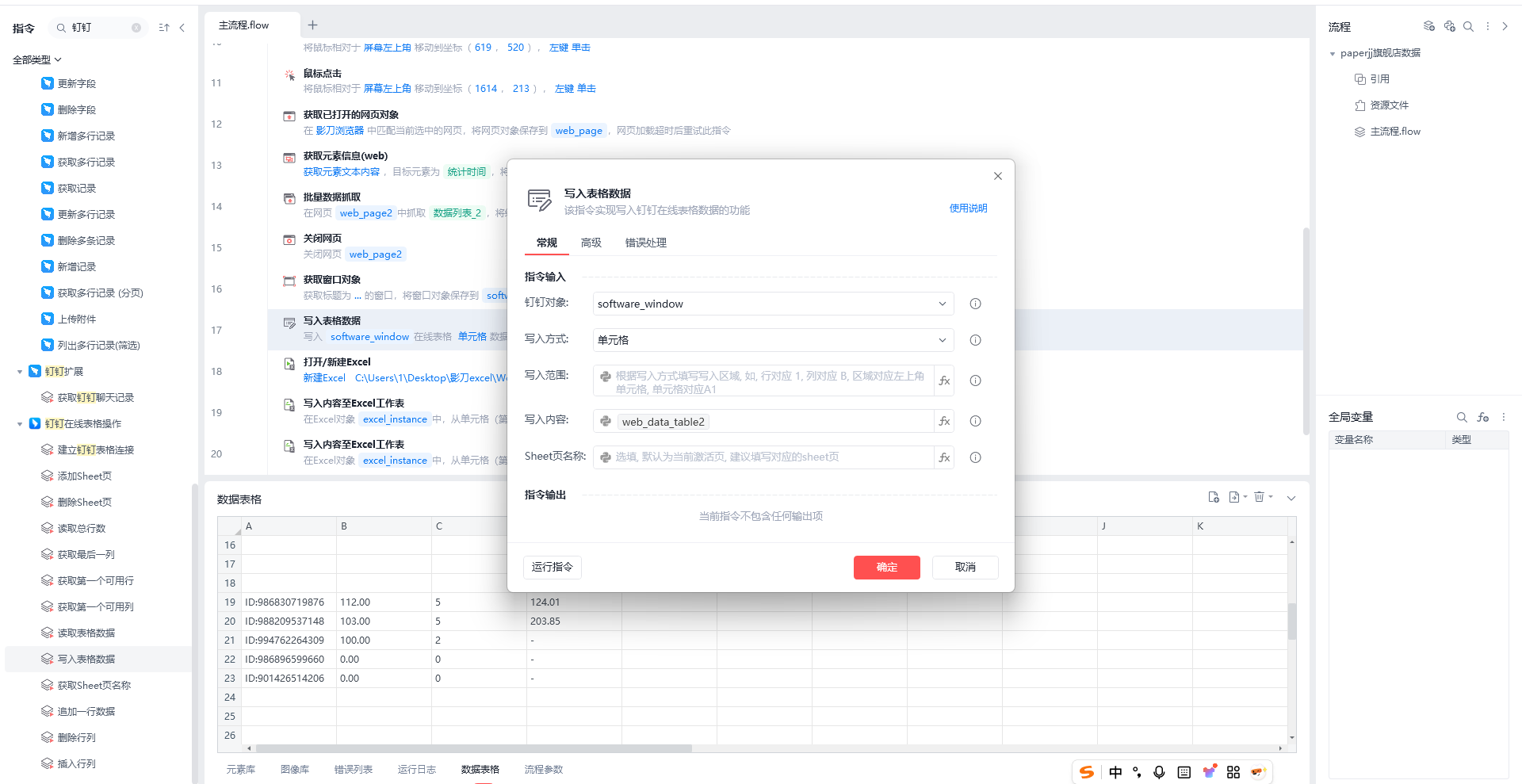Confirm the dialog with the 确定 button
This screenshot has width=1522, height=784.
[x=887, y=568]
